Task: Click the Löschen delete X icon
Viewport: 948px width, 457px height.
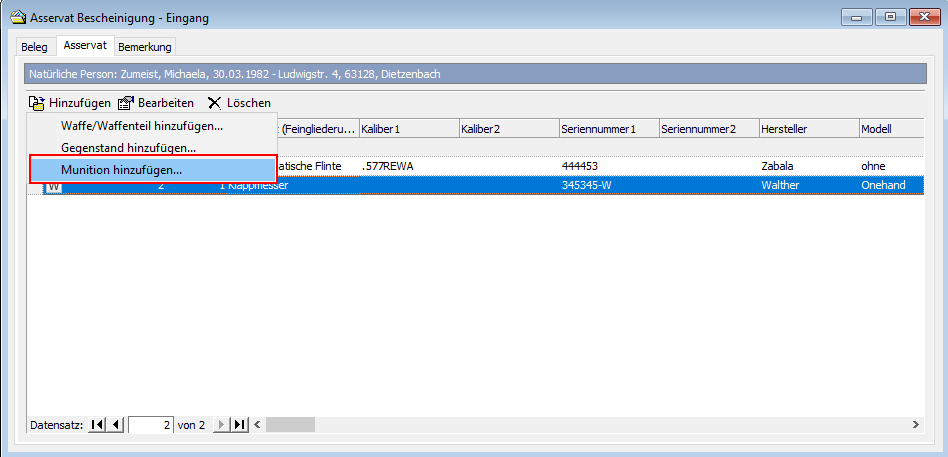Action: [x=214, y=103]
